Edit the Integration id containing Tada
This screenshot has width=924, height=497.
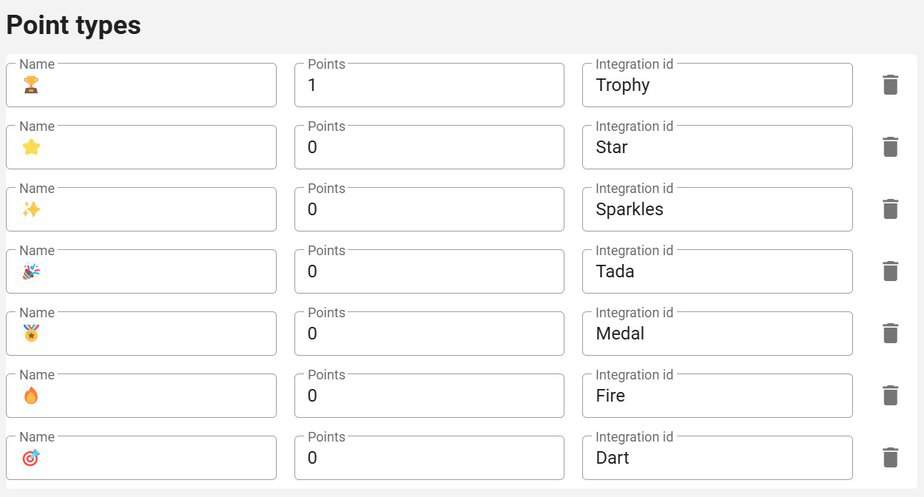pyautogui.click(x=717, y=271)
